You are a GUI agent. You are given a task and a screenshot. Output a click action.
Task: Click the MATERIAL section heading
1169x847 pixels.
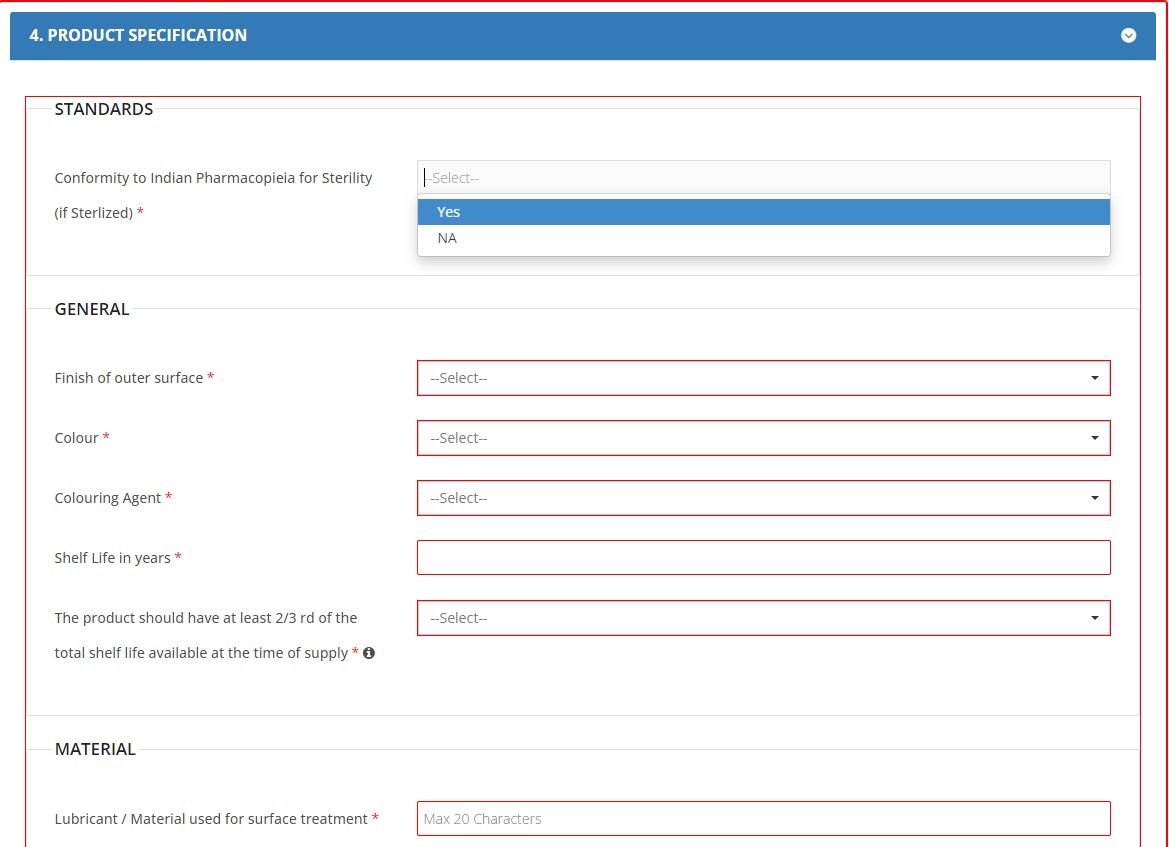click(95, 749)
